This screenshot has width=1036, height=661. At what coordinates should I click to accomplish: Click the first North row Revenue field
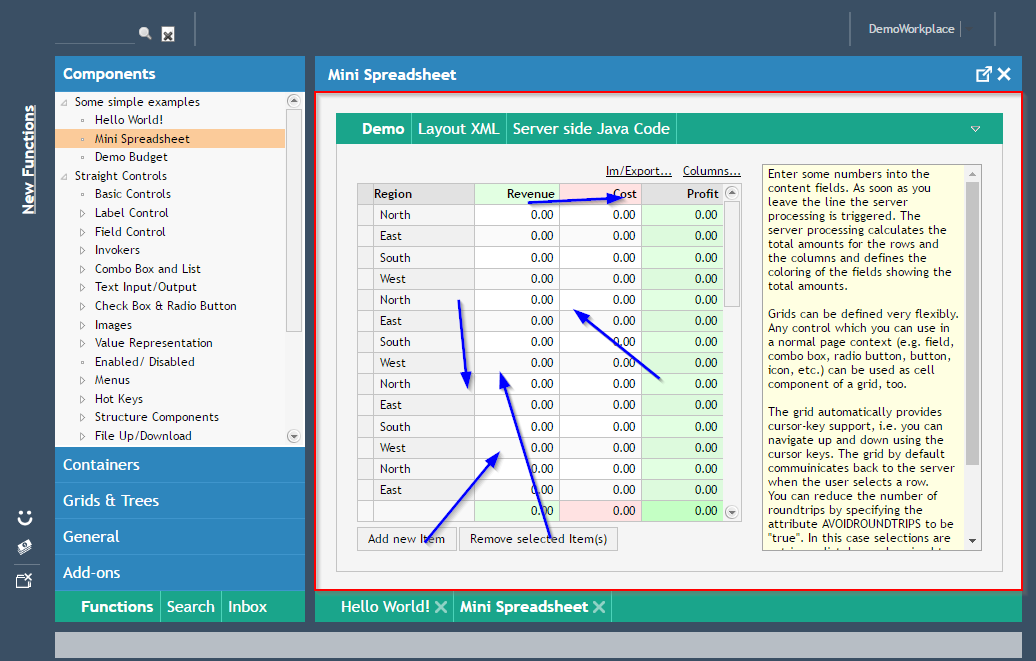pos(516,215)
